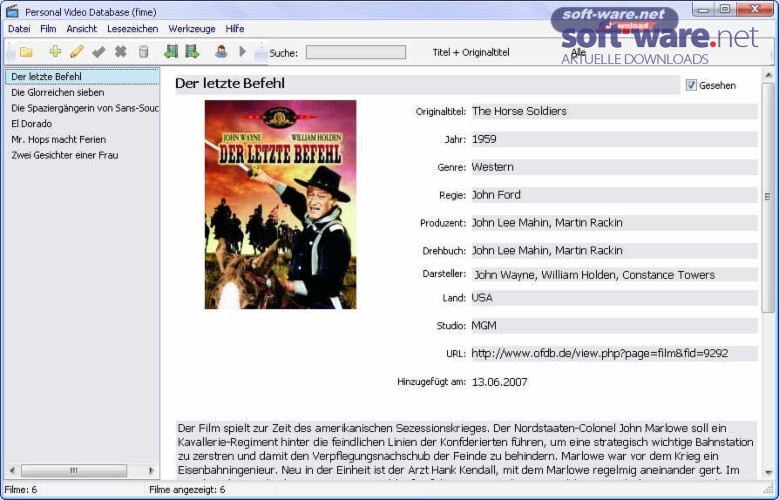Viewport: 779px width, 500px height.
Task: Click the film list scroll right arrow
Action: coord(152,470)
